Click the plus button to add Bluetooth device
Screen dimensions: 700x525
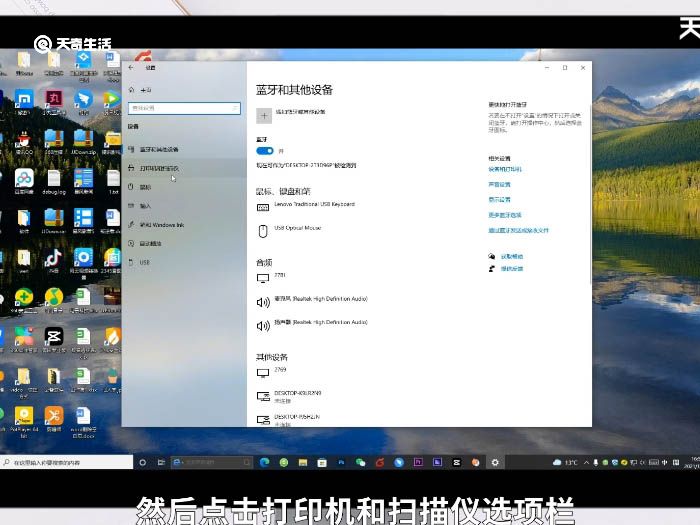point(264,116)
